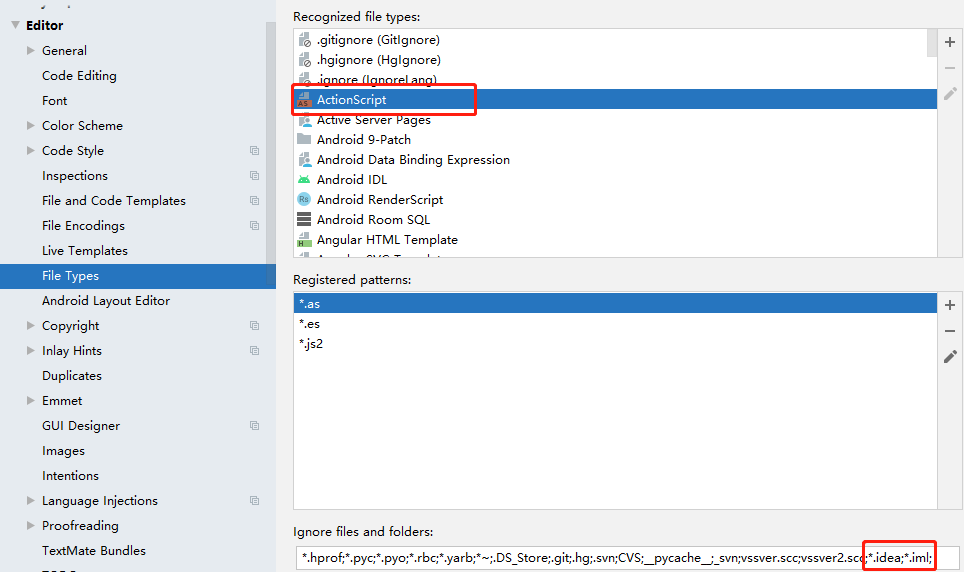Click the copy icon next to Inlay Hints
This screenshot has height=572, width=964.
tap(255, 351)
